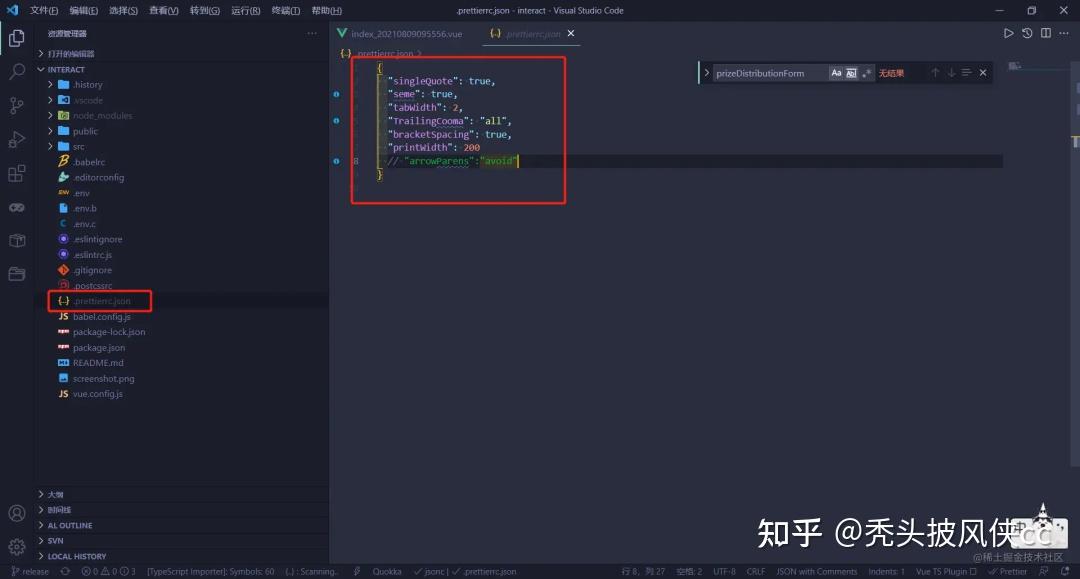Open the editor More Actions ellipsis

point(1064,33)
